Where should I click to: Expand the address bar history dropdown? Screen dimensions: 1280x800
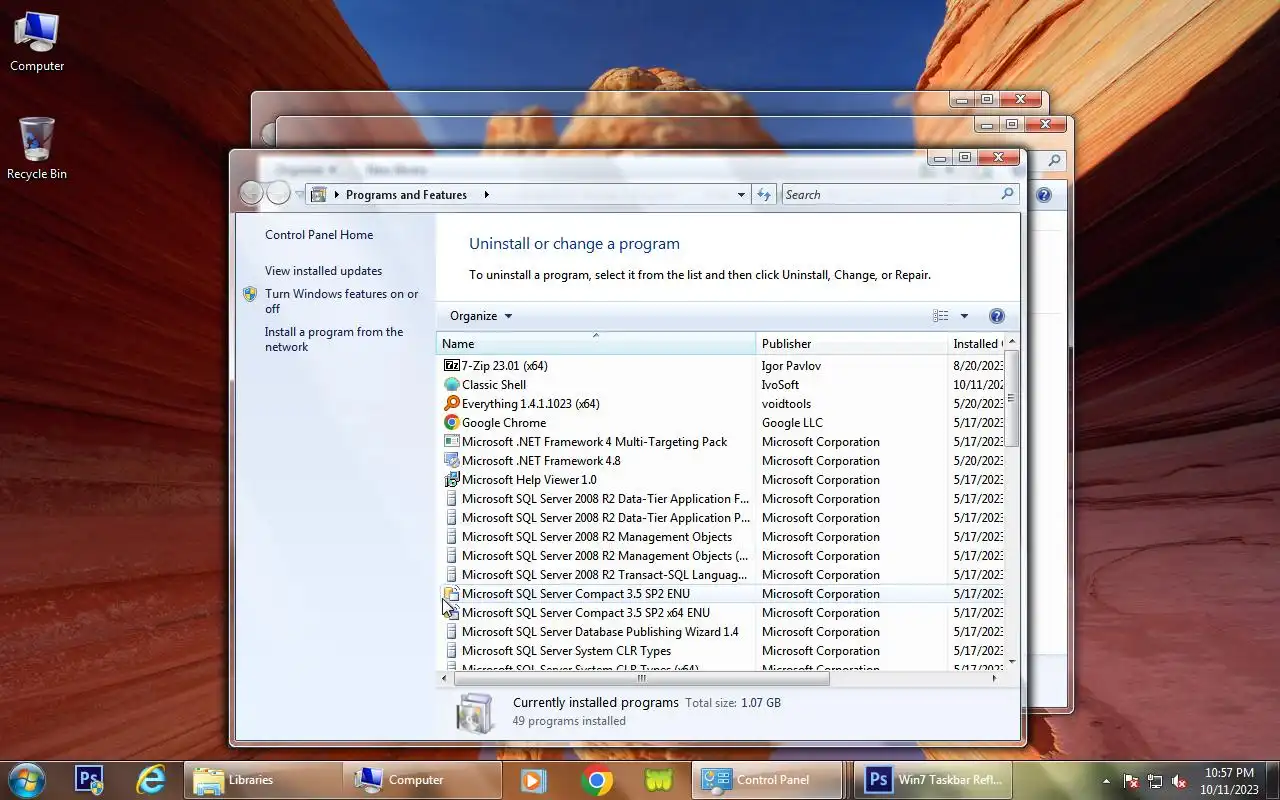pos(741,195)
